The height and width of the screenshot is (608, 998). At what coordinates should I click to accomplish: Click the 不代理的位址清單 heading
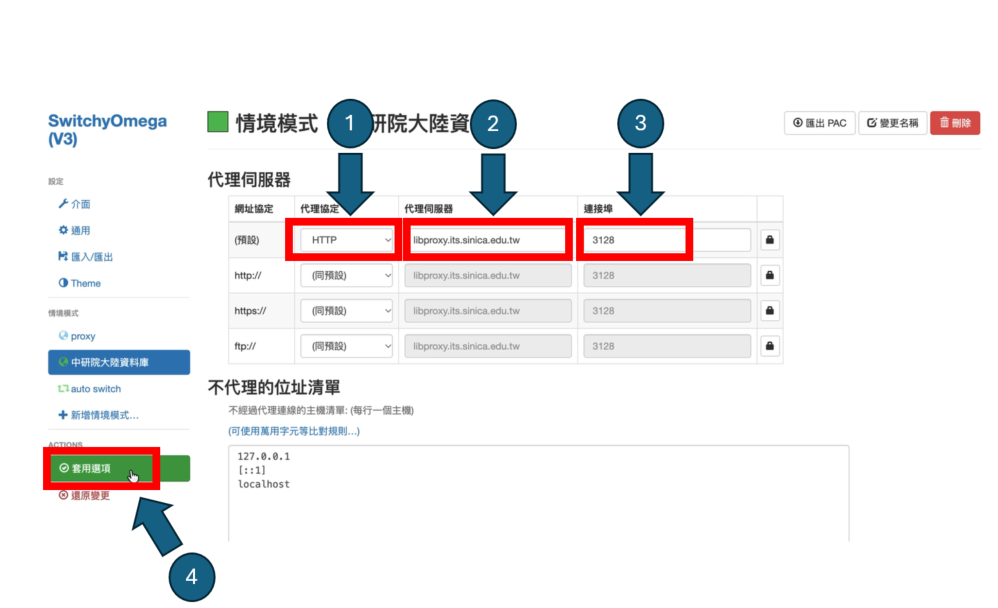[274, 387]
